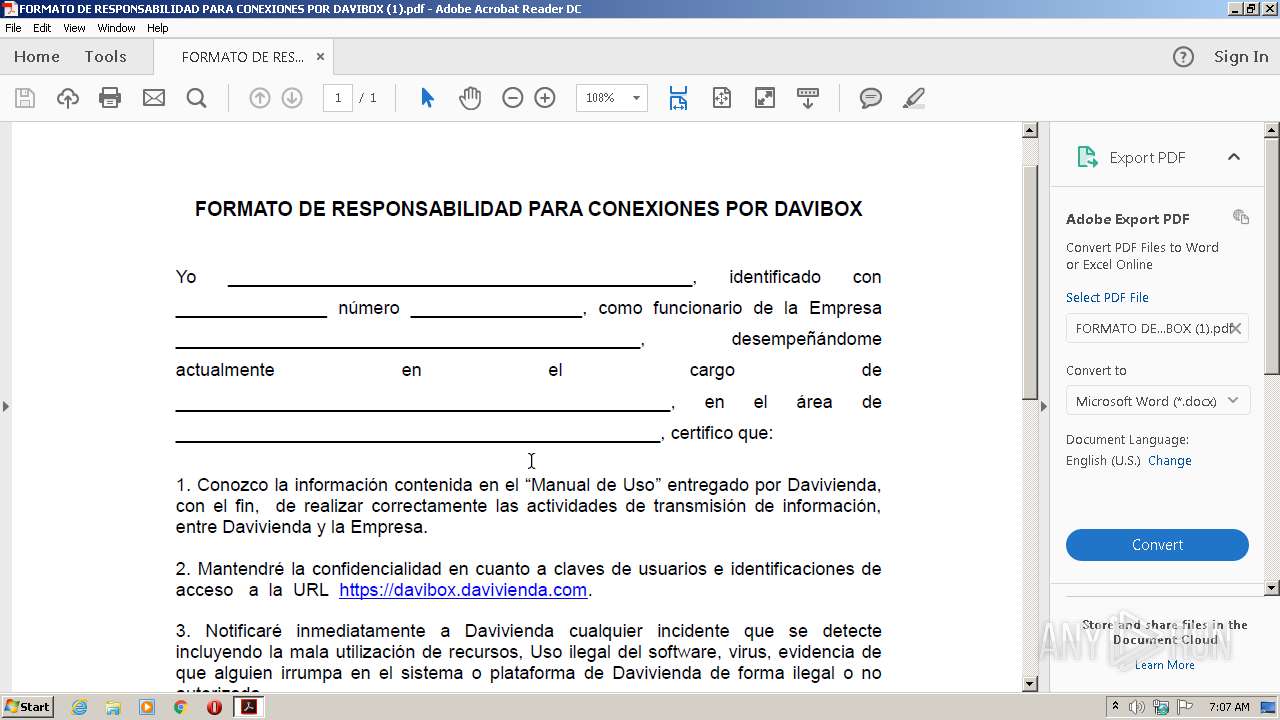Click the volume speaker tray icon
Image resolution: width=1280 pixels, height=720 pixels.
1137,707
